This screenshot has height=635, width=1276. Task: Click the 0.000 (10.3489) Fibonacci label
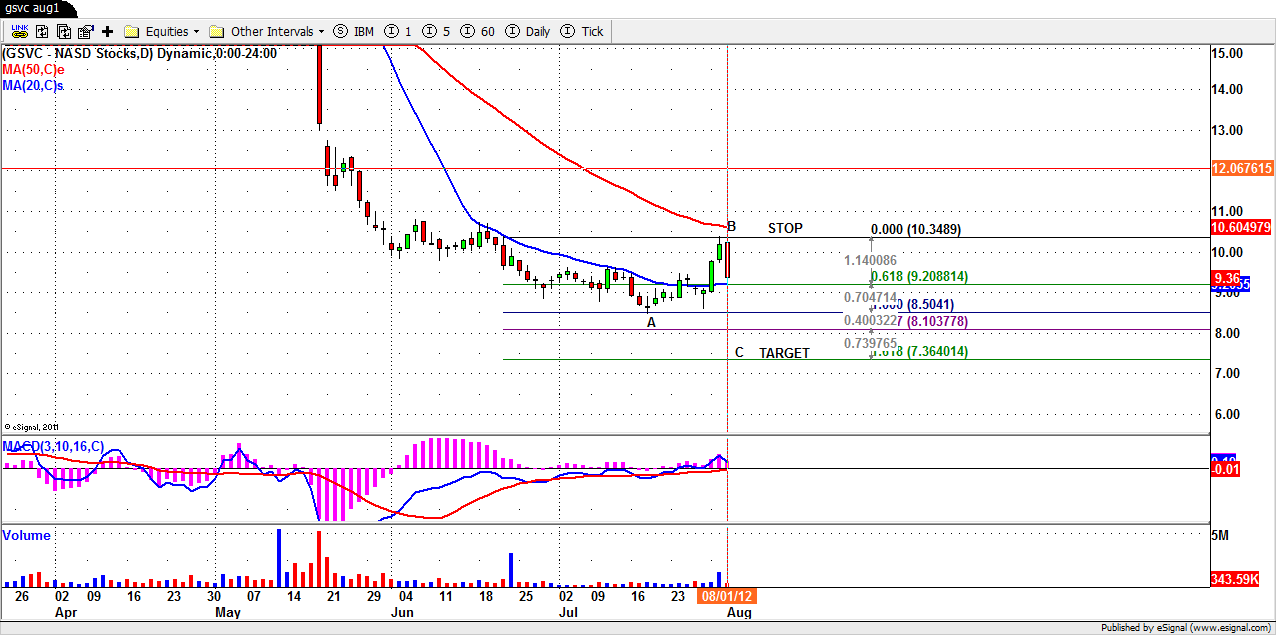coord(916,229)
